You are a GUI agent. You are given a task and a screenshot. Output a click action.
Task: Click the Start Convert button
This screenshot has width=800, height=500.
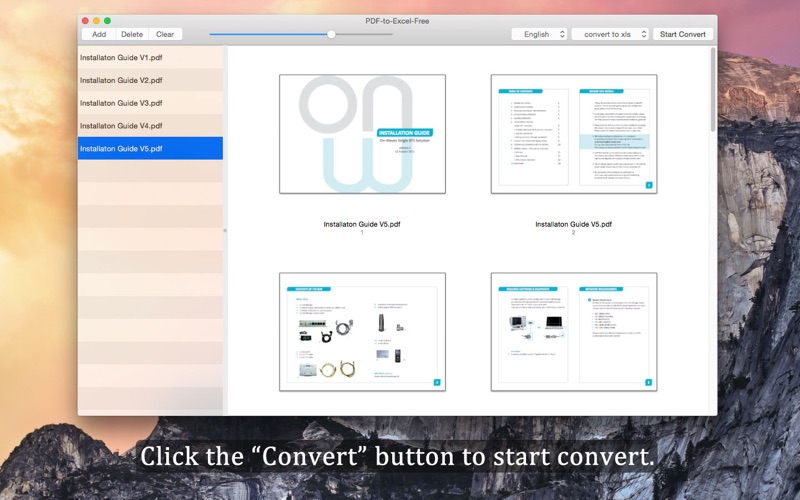pos(682,34)
